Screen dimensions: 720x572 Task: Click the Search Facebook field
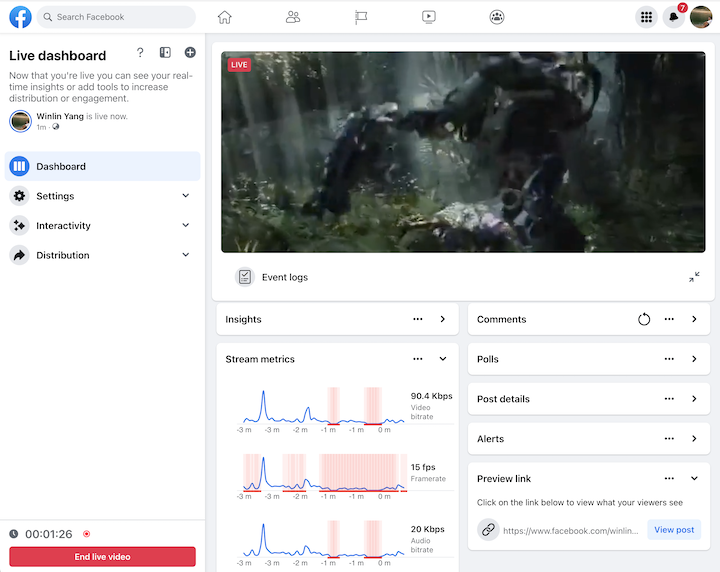[x=116, y=17]
